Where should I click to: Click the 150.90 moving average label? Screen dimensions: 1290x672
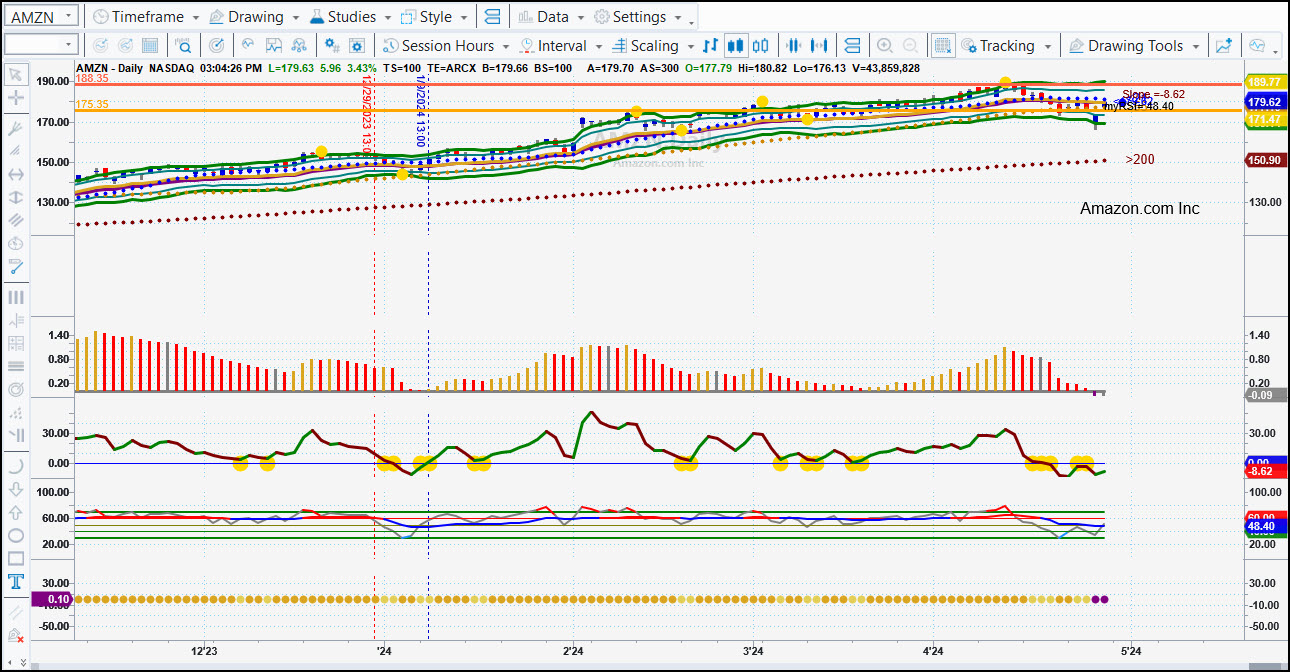pyautogui.click(x=1264, y=161)
